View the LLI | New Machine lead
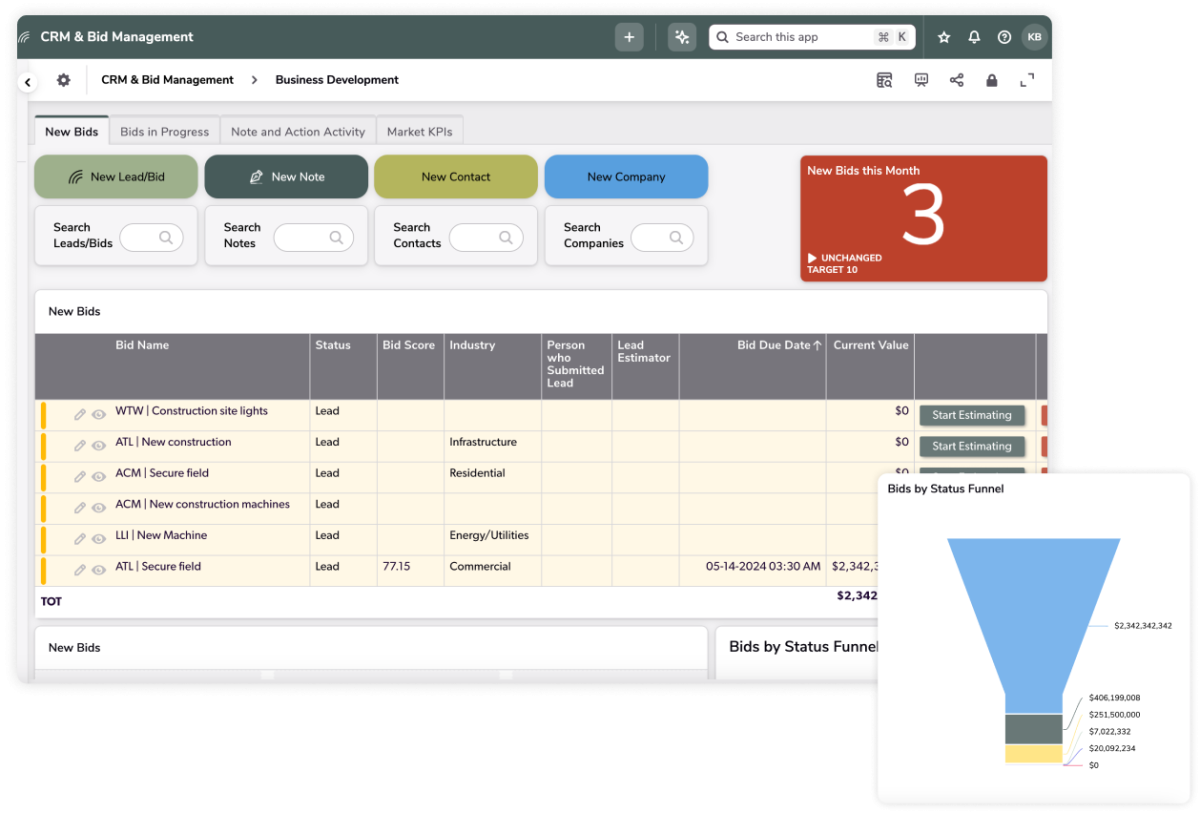Image resolution: width=1200 pixels, height=813 pixels. click(x=99, y=535)
